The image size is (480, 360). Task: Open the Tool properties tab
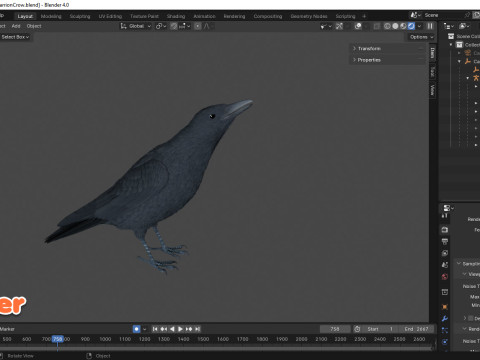click(x=445, y=216)
